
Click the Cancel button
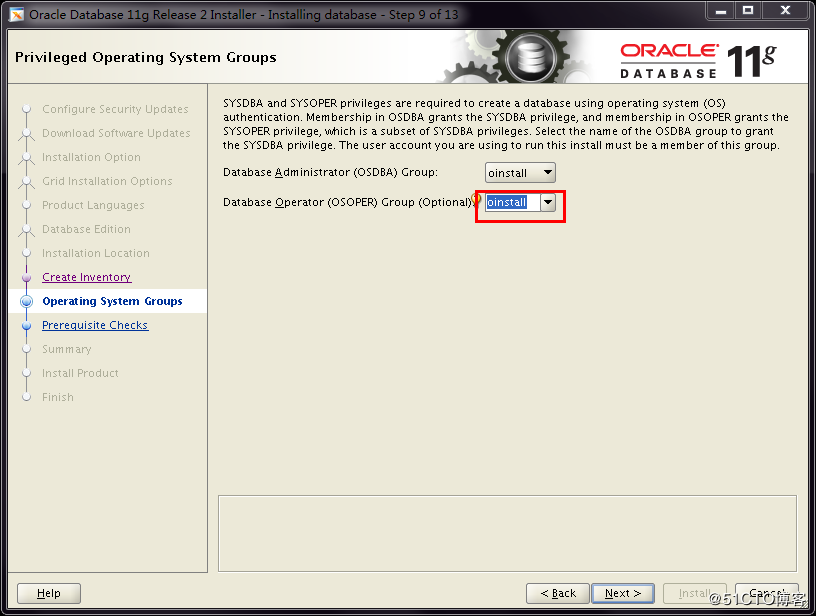click(767, 593)
